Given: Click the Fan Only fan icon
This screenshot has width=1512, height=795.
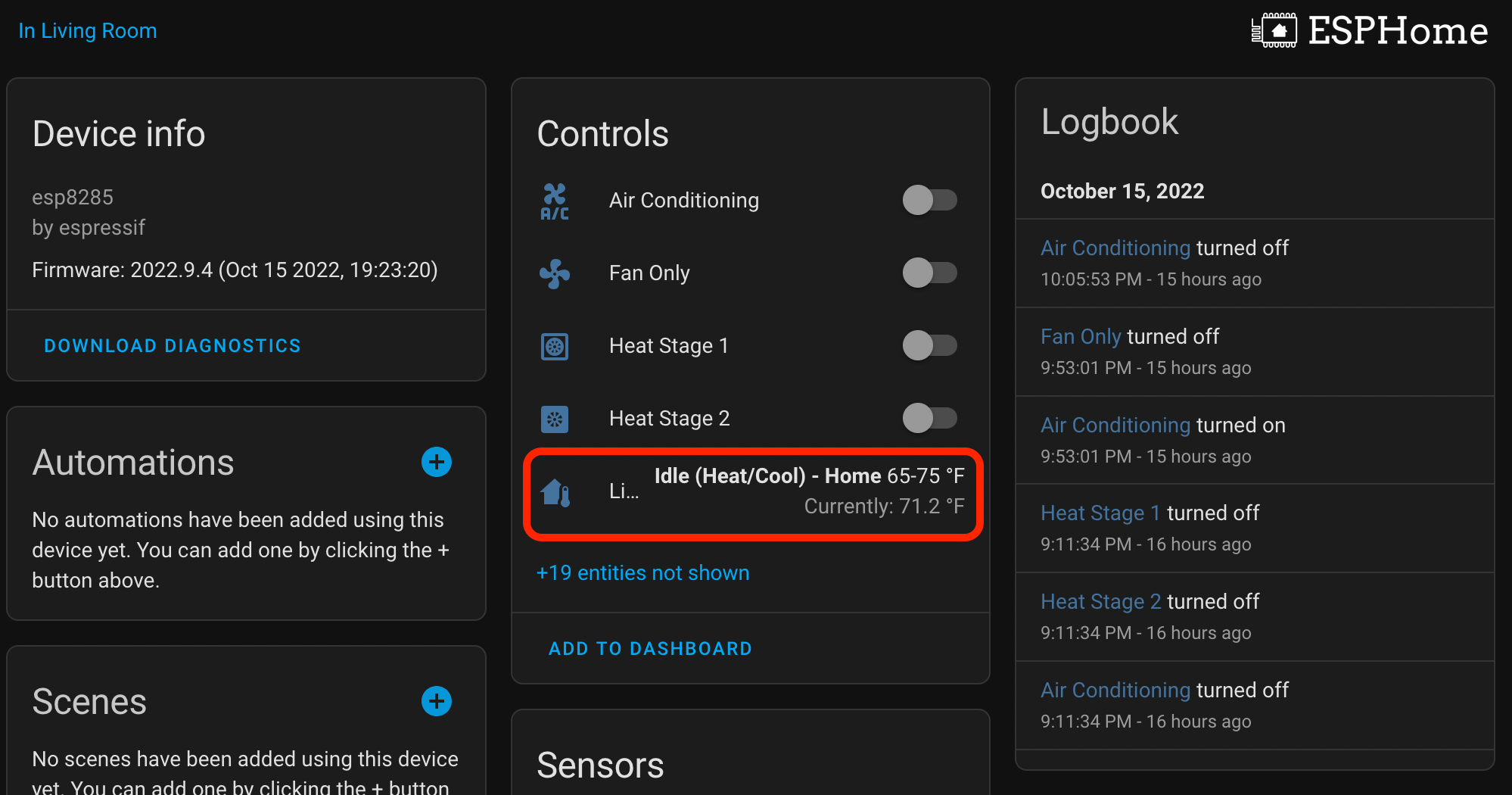Looking at the screenshot, I should click(x=555, y=273).
